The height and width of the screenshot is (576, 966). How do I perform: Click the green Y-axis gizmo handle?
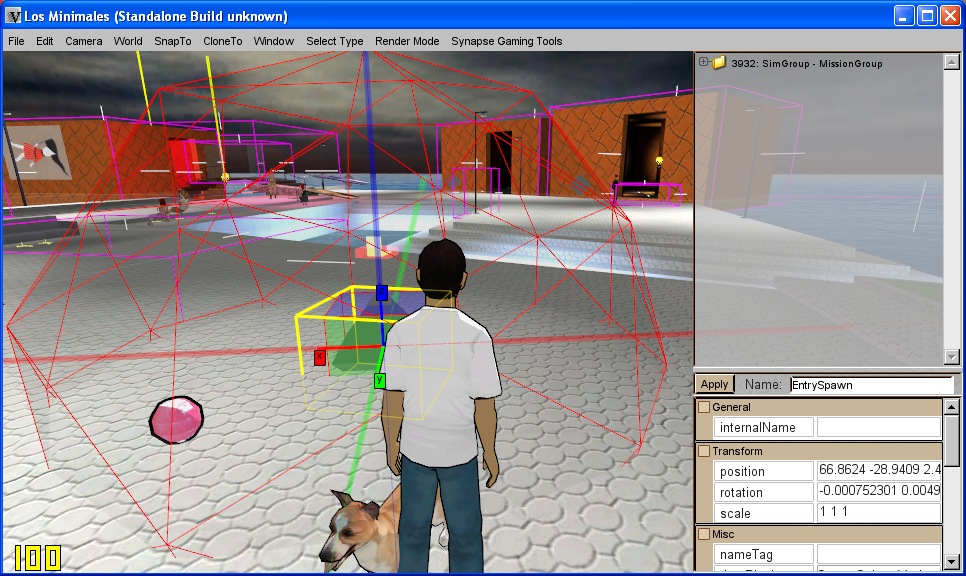(x=380, y=380)
